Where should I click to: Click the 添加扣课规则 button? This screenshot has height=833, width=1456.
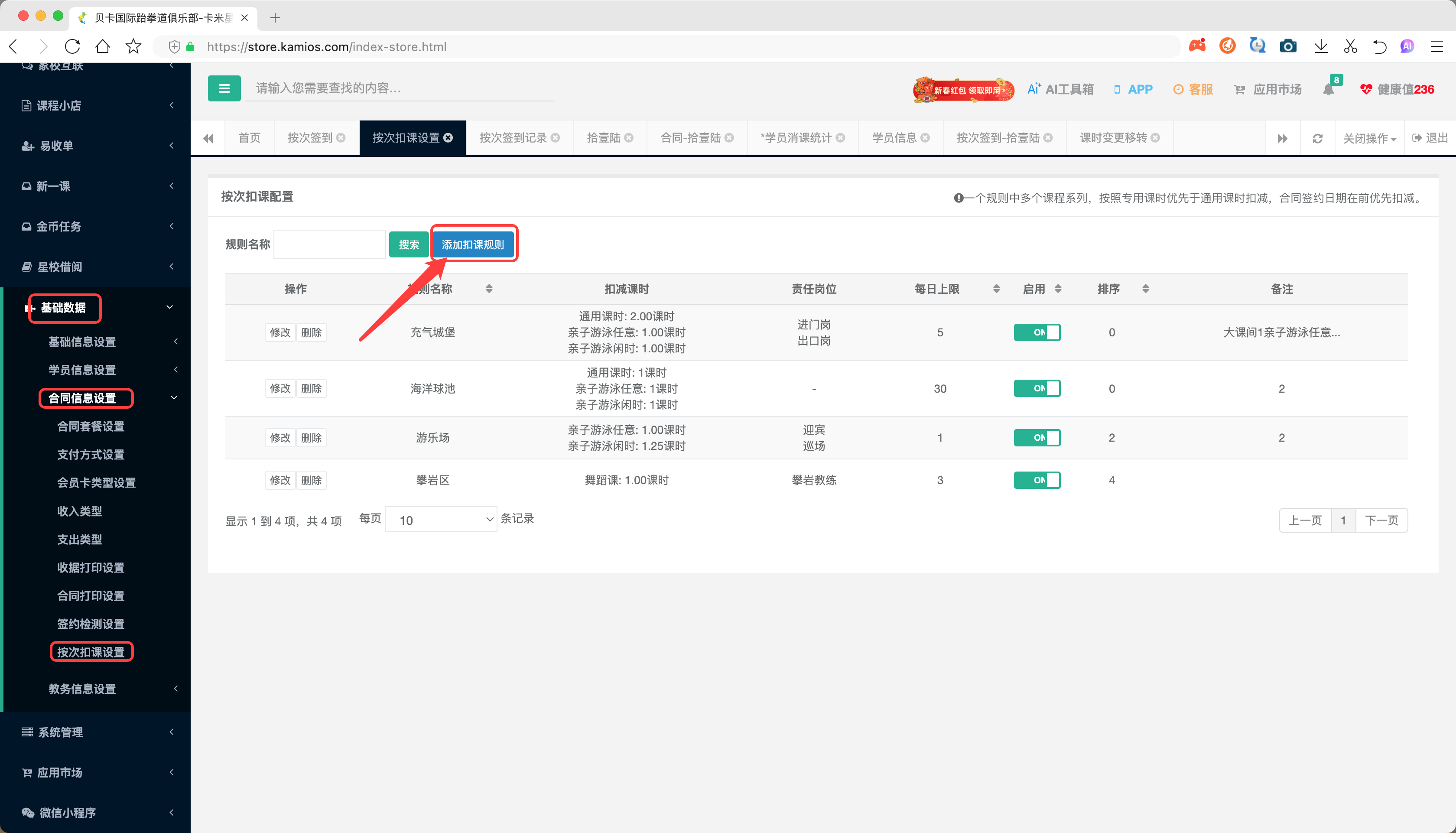tap(472, 244)
